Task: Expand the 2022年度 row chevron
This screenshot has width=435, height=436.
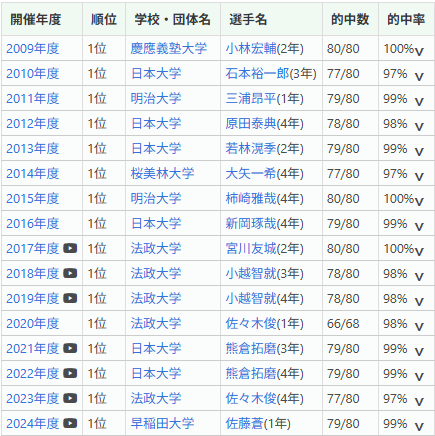Action: pos(419,377)
